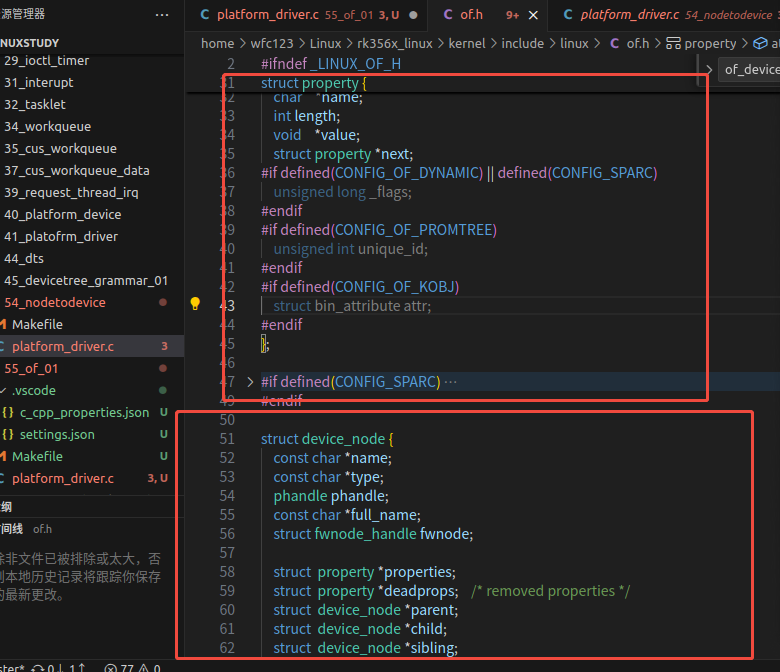This screenshot has width=780, height=672.
Task: Click 'struct bin_attribute attr;' line
Action: coord(352,306)
